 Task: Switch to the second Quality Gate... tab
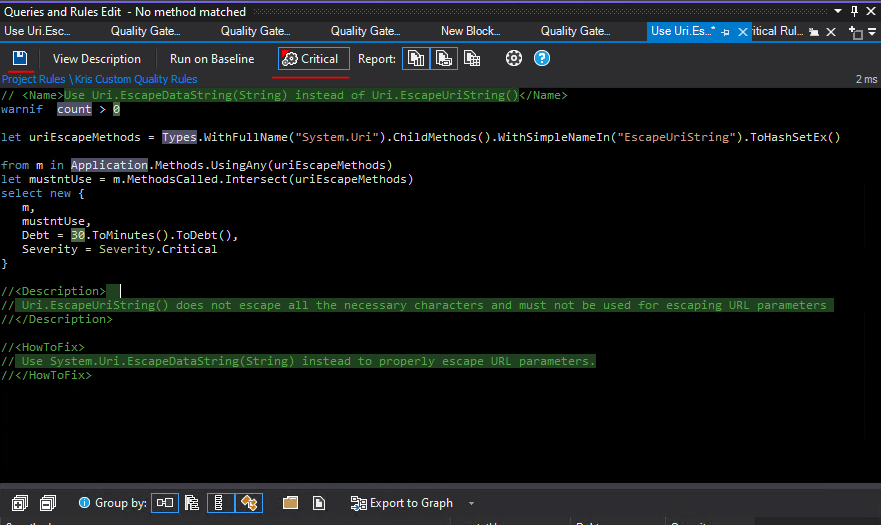click(x=255, y=31)
